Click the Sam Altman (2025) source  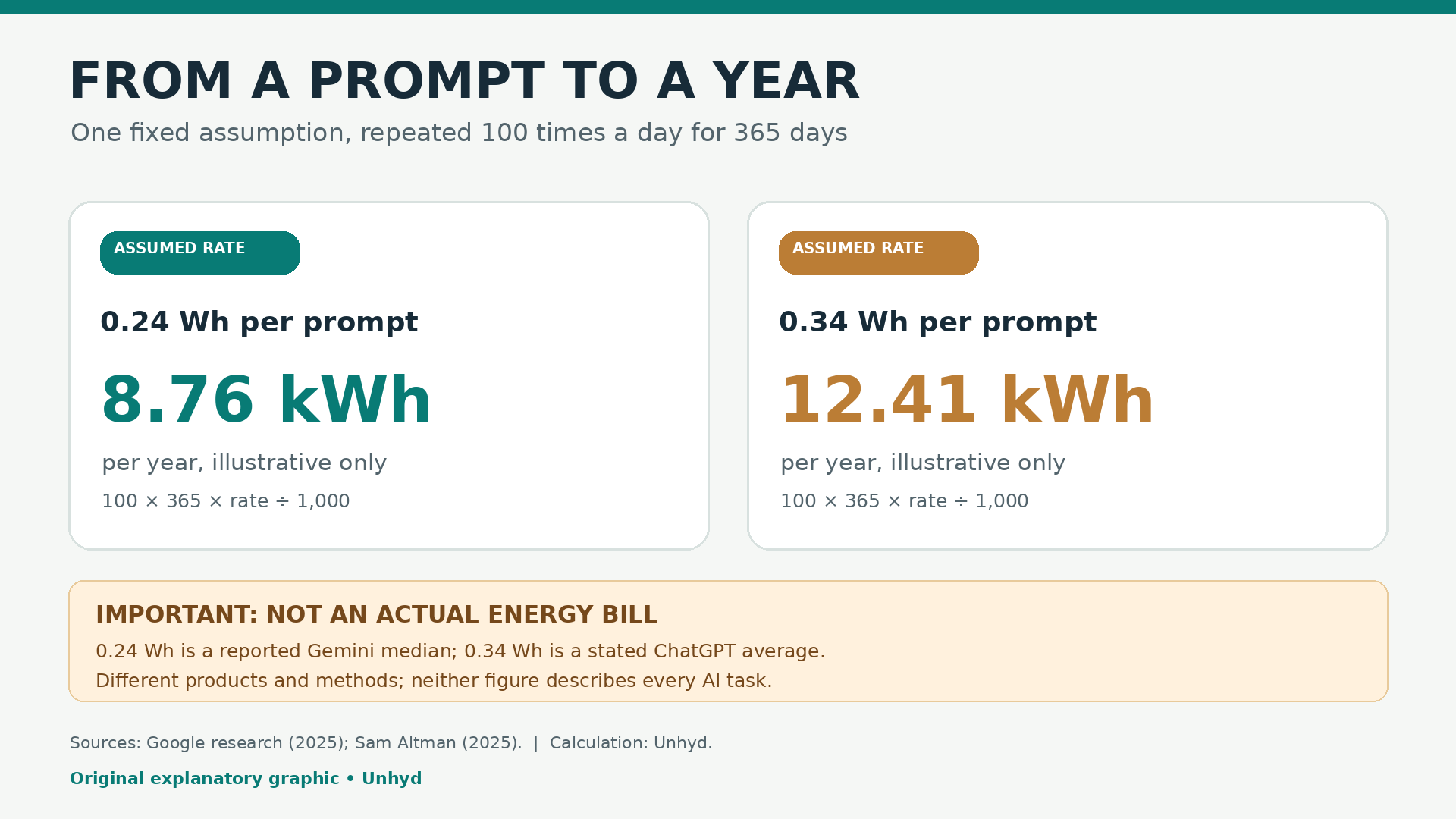(x=438, y=743)
